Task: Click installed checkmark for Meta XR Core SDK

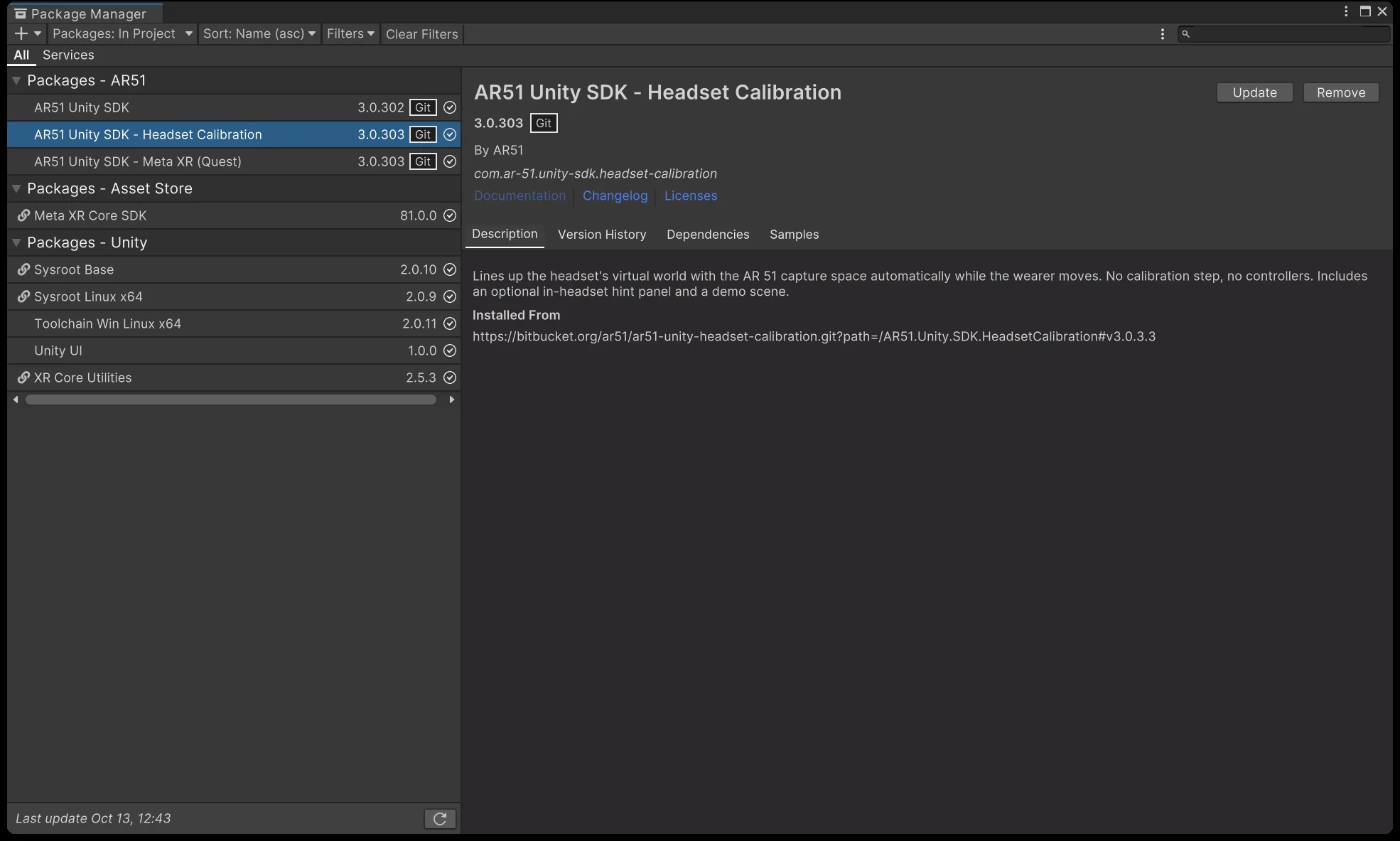Action: click(x=450, y=215)
